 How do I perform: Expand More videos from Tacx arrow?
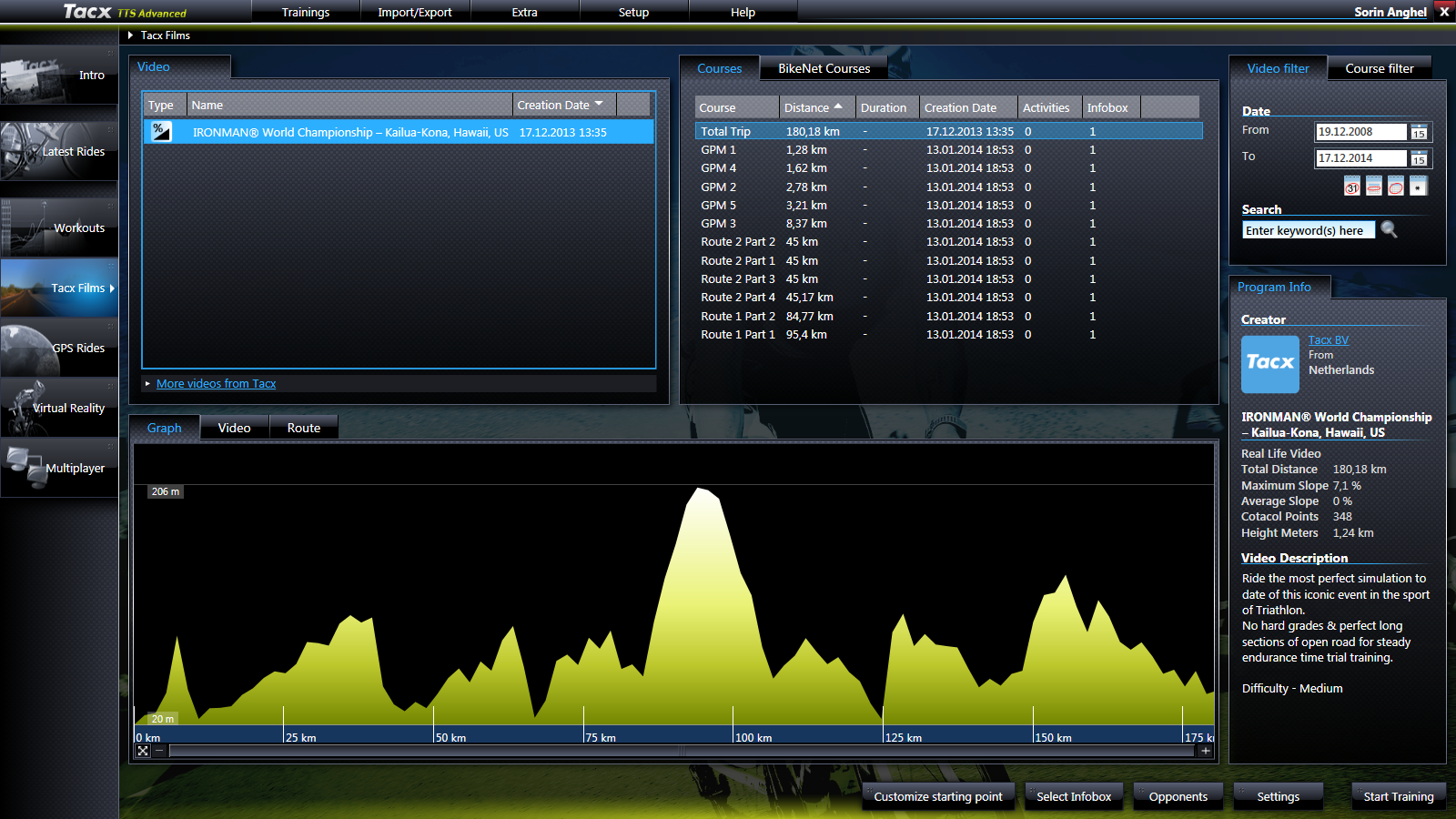pos(147,384)
